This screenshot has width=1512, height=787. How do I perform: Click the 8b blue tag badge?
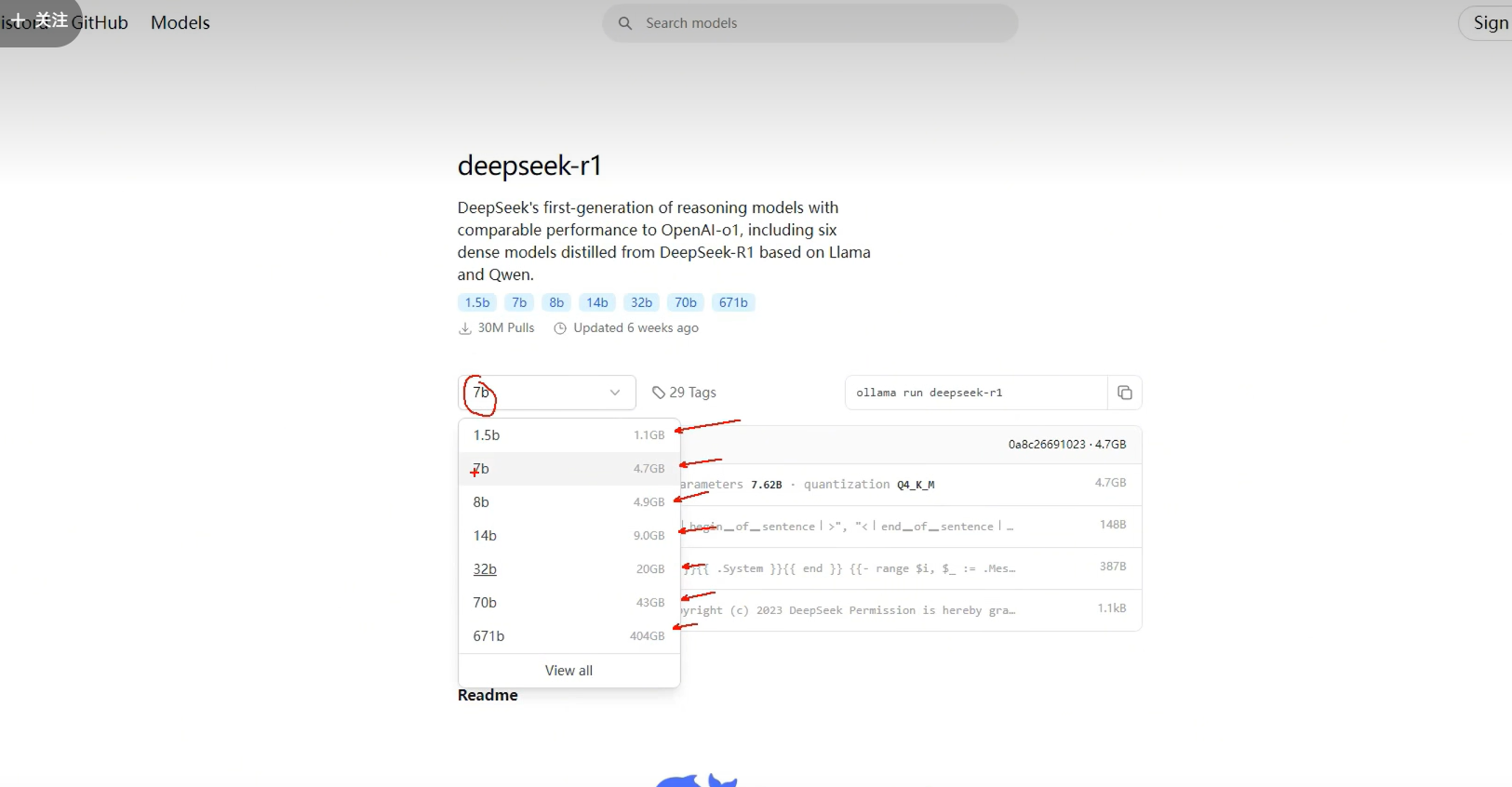coord(556,302)
